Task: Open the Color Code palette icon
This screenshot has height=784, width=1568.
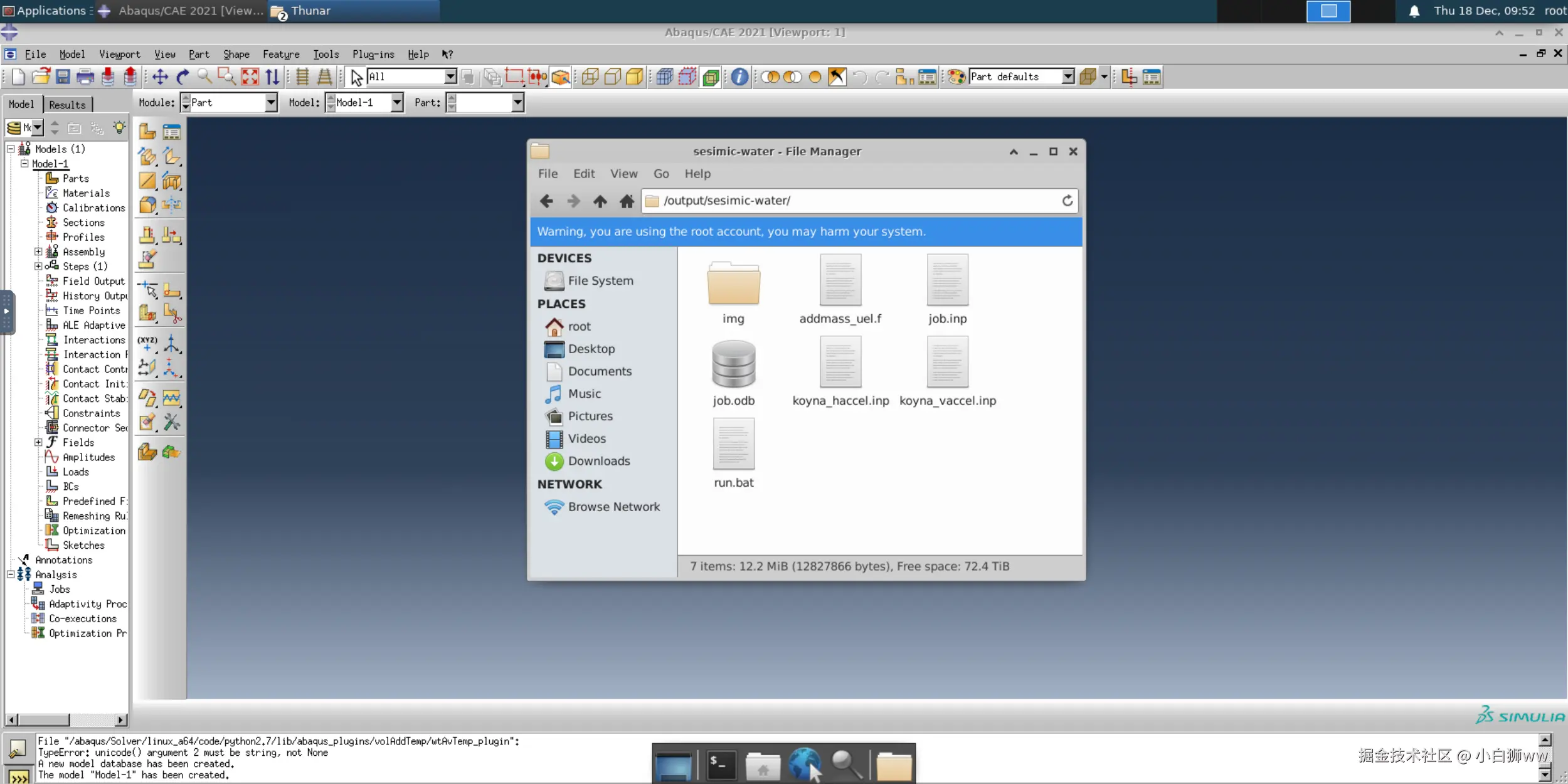Action: (956, 77)
